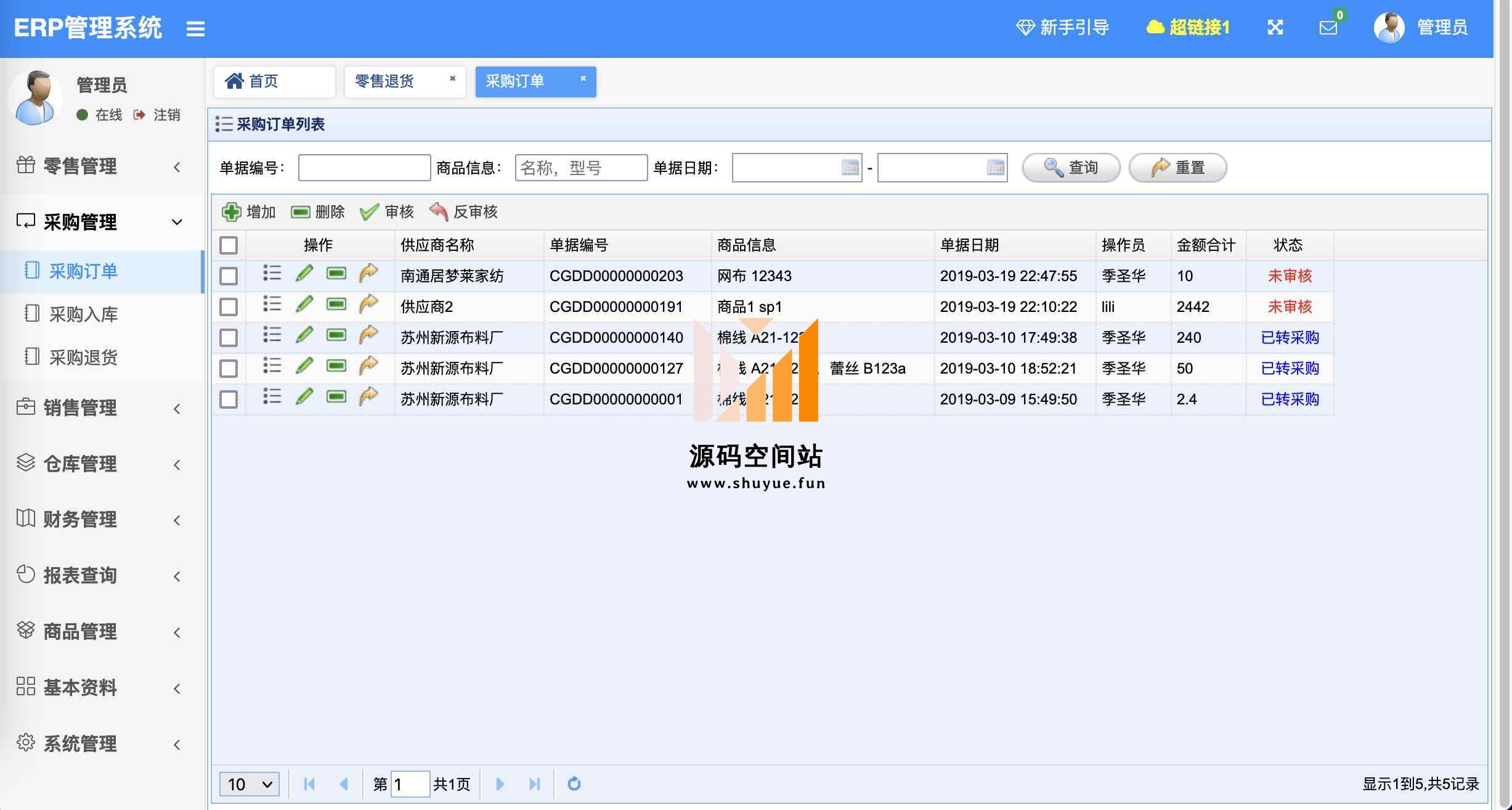Expand 商品管理 sidebar menu
The height and width of the screenshot is (810, 1512).
[x=102, y=631]
